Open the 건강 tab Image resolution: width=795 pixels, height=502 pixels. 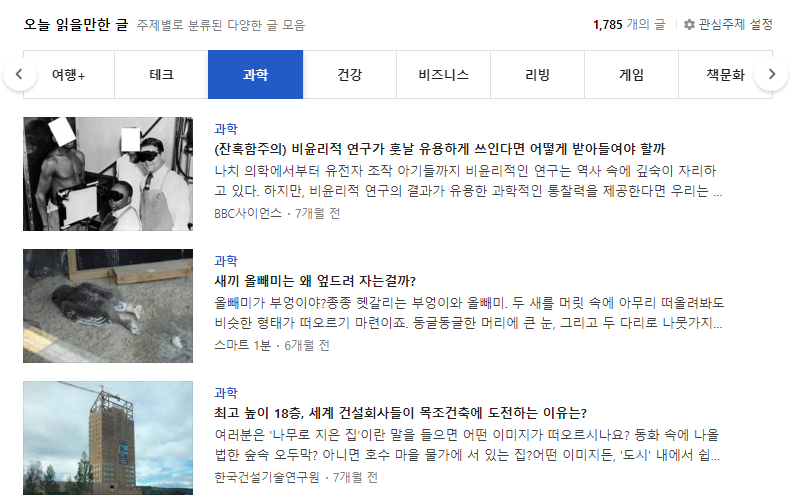pos(349,75)
